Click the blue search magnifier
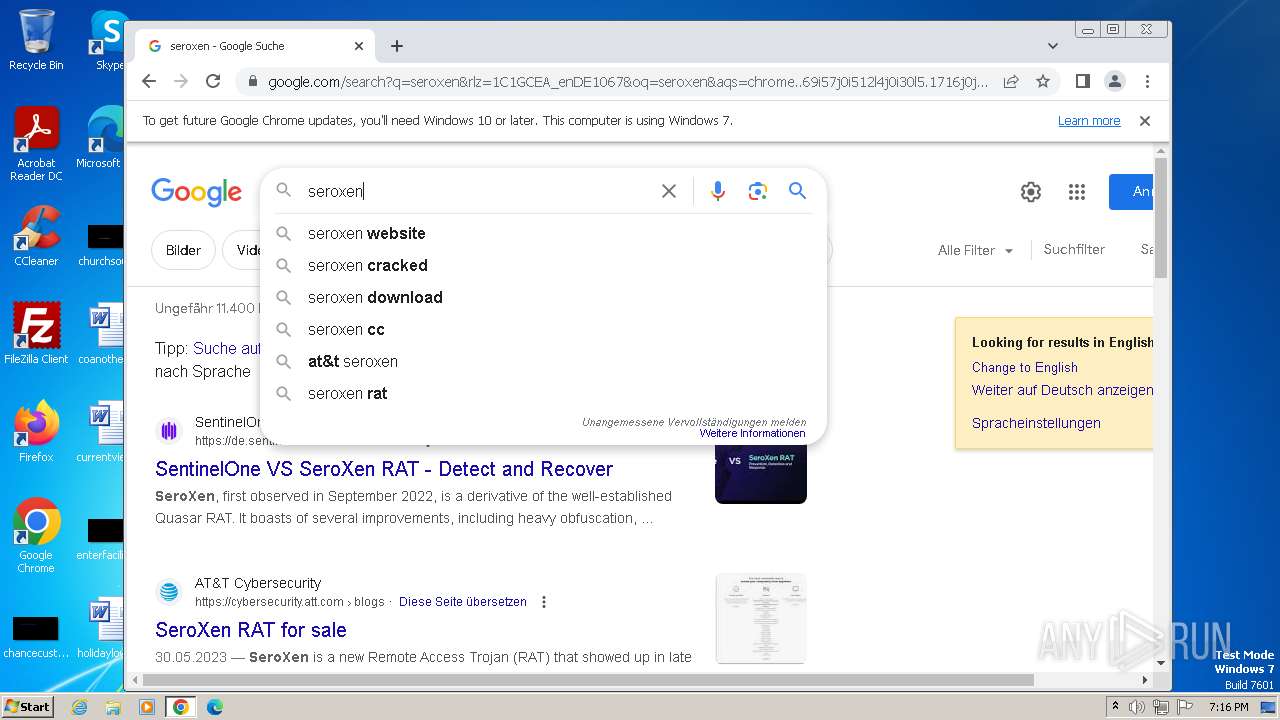Image resolution: width=1280 pixels, height=720 pixels. pyautogui.click(x=797, y=190)
